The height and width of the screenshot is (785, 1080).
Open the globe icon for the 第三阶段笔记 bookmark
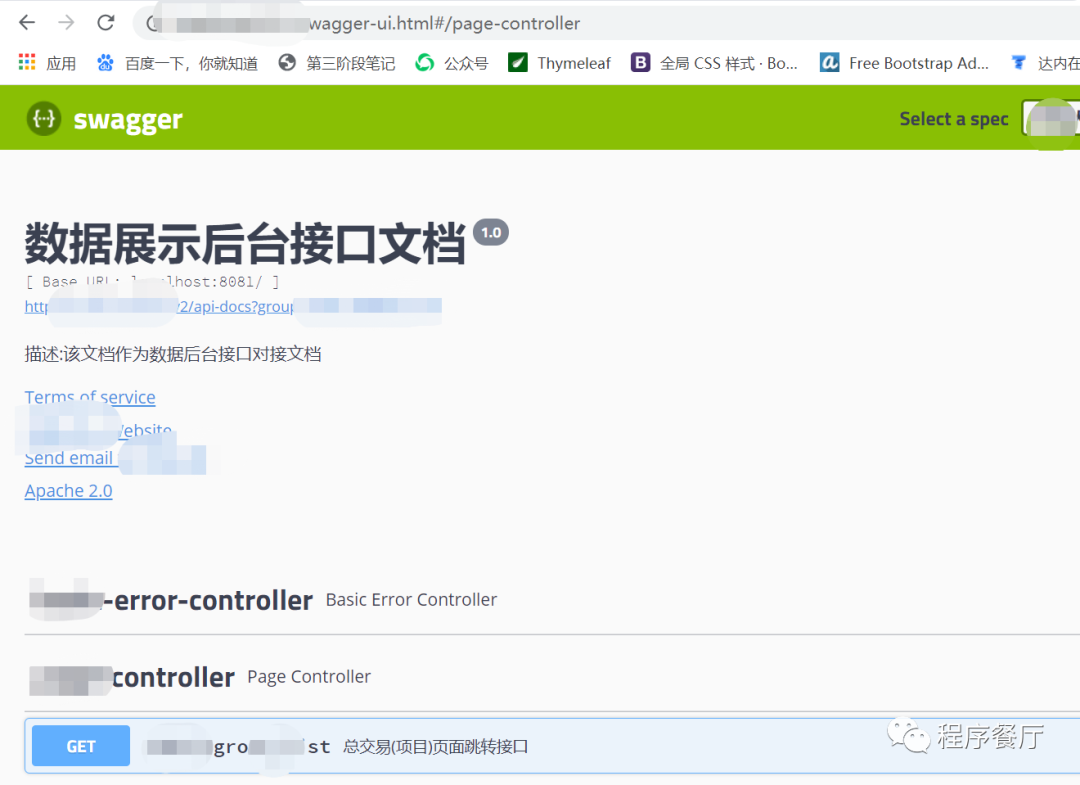287,63
